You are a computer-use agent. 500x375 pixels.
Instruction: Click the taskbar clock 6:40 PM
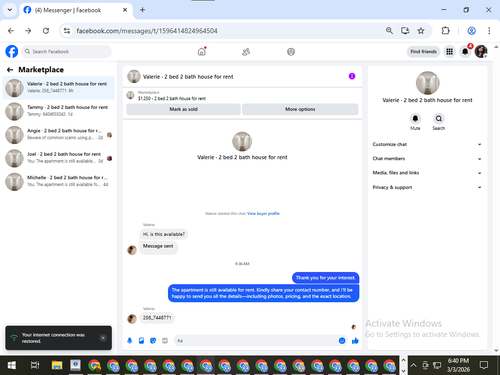458,365
